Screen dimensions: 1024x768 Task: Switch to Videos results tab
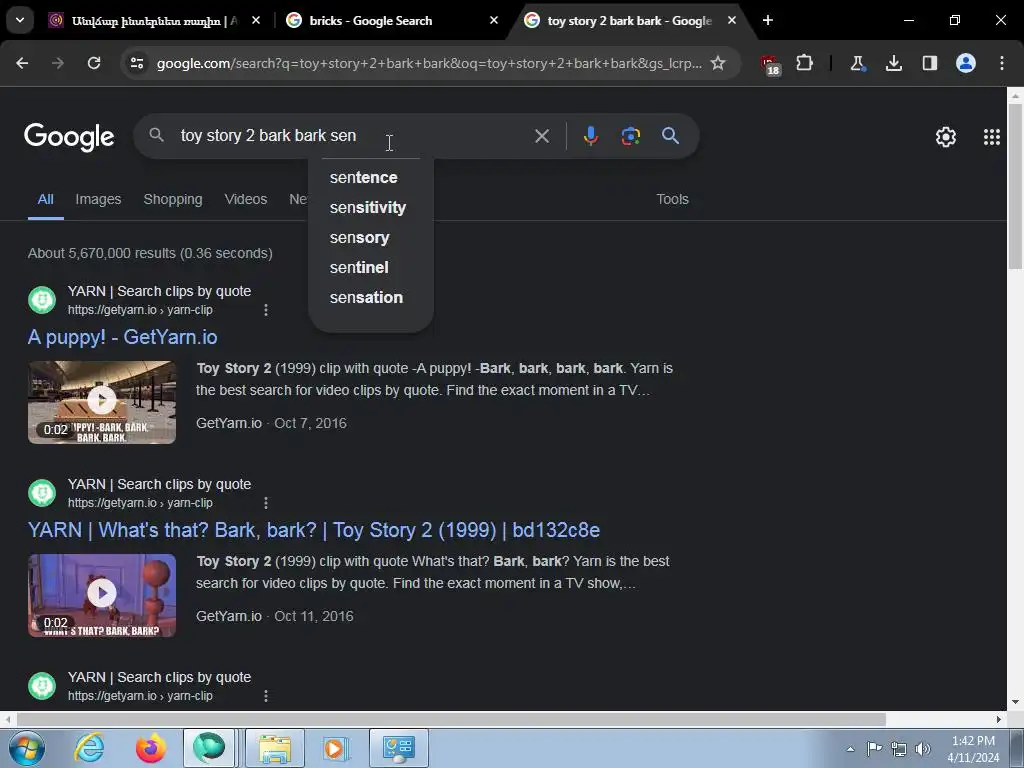tap(246, 199)
